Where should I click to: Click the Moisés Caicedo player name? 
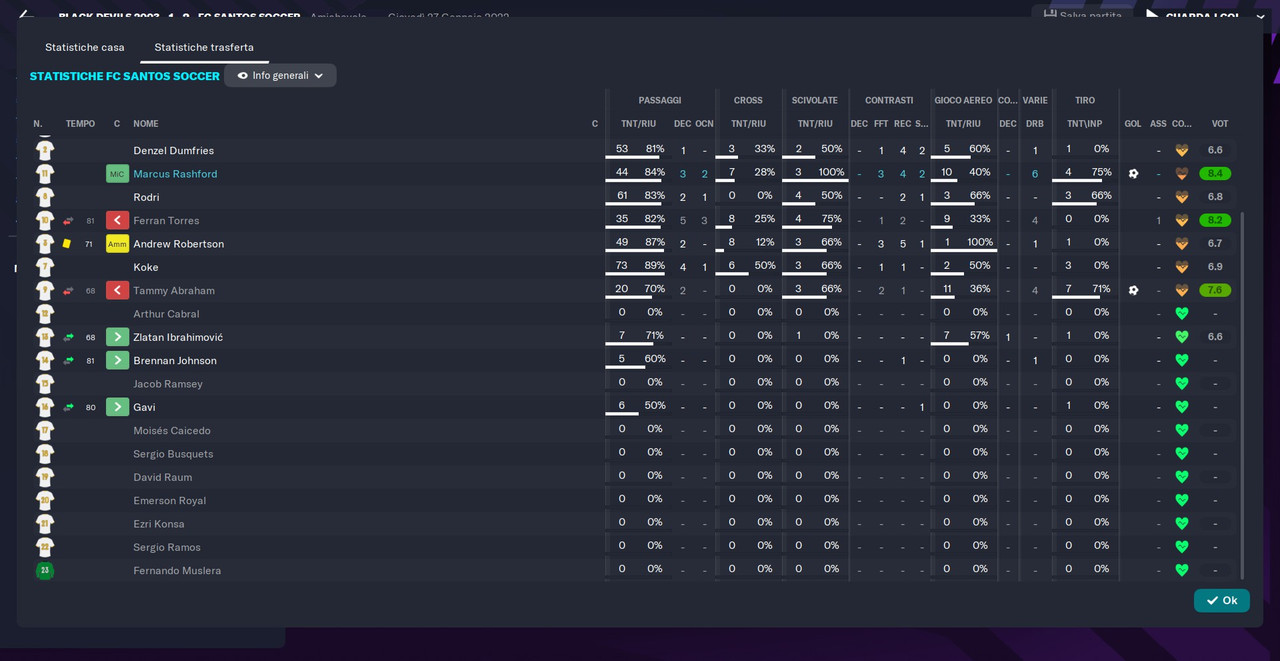(x=172, y=431)
